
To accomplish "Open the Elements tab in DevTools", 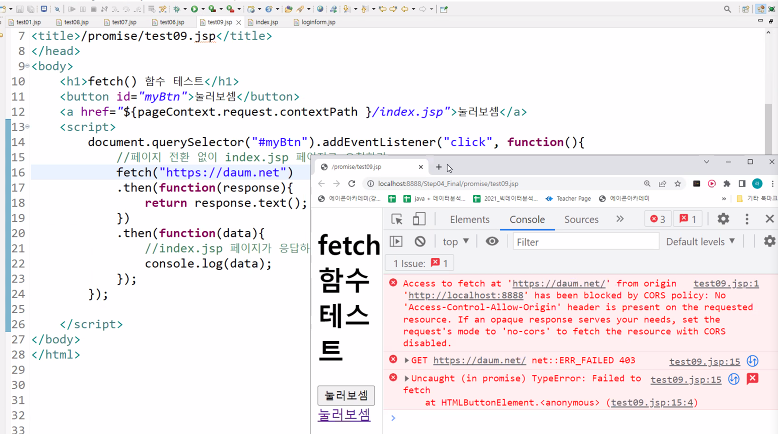I will click(x=469, y=219).
